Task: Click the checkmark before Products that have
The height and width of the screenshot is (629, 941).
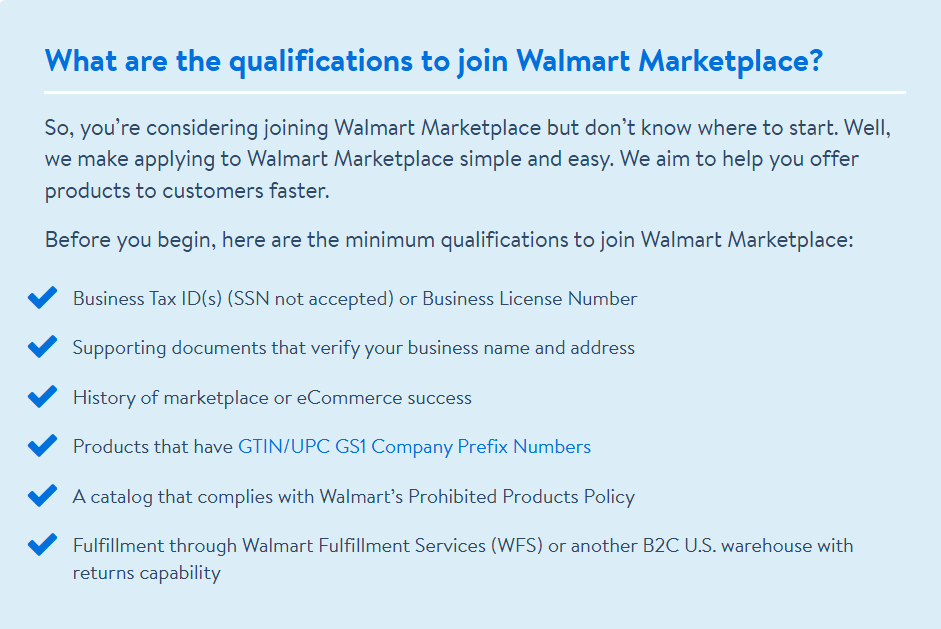Action: click(x=42, y=446)
